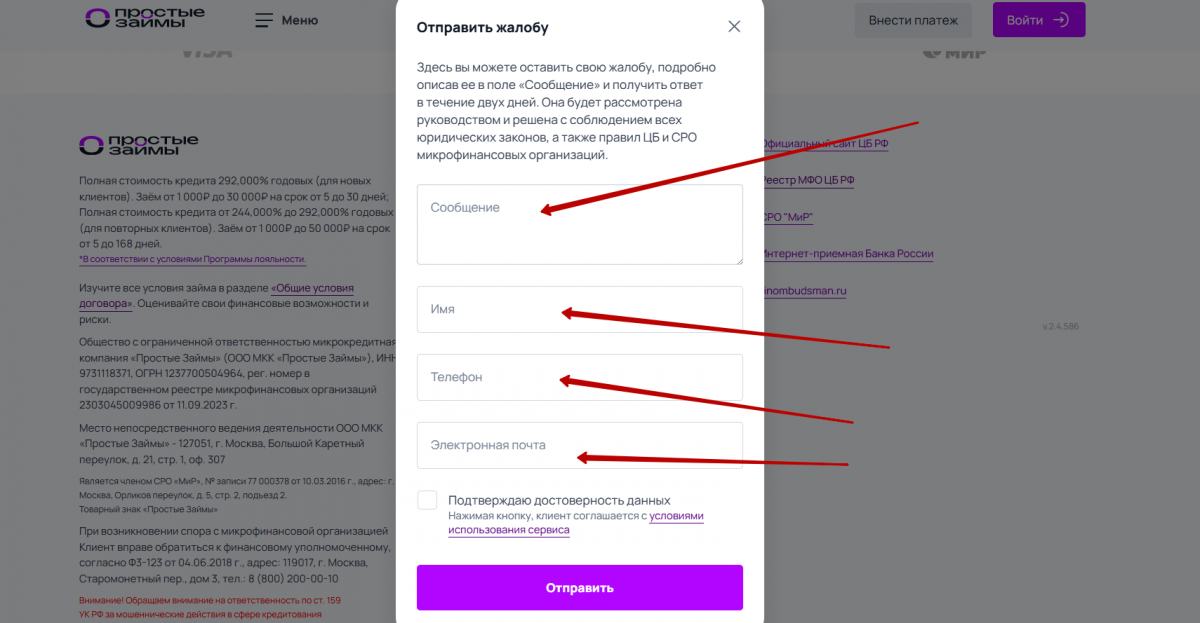The height and width of the screenshot is (623, 1200).
Task: Focus the Сообщение message text area
Action: click(579, 224)
